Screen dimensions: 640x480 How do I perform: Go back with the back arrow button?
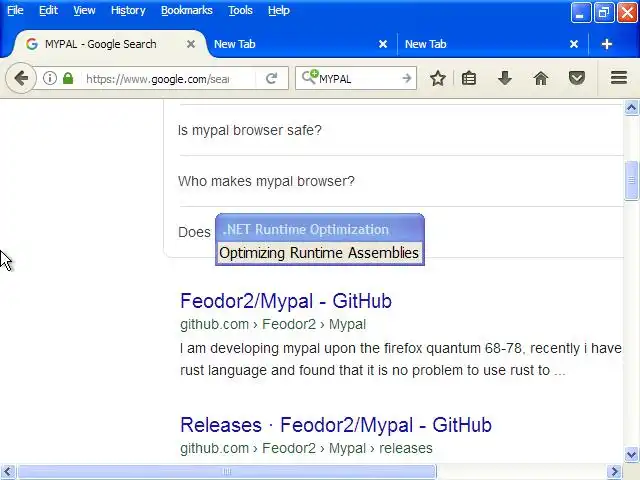click(x=20, y=78)
